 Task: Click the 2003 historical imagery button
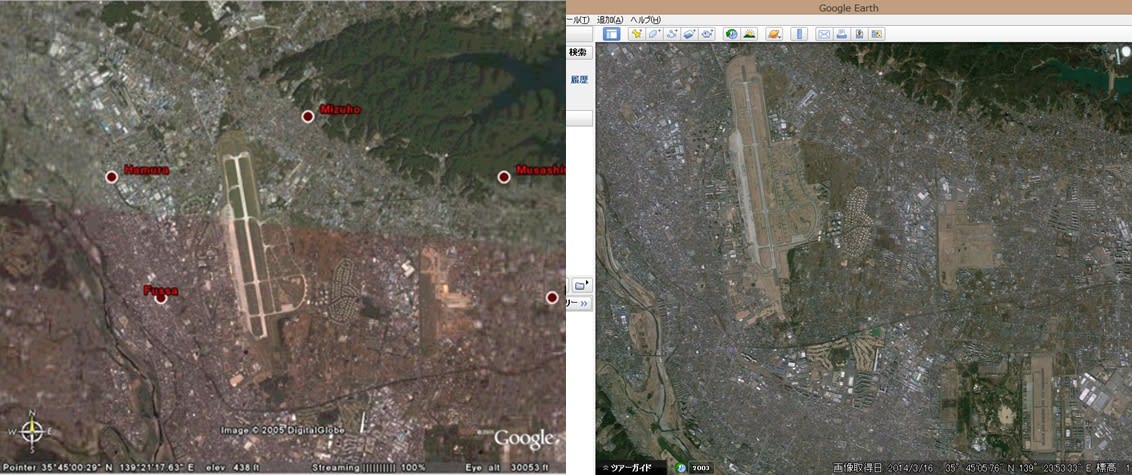coord(702,468)
